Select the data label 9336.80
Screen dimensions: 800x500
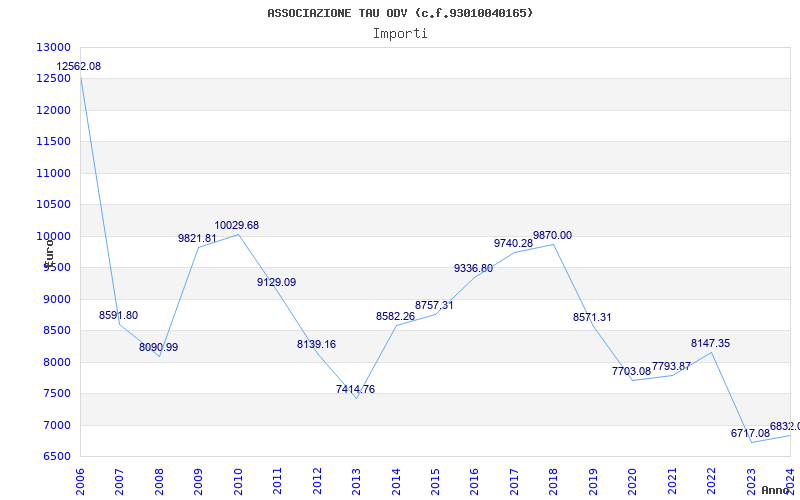[x=473, y=268]
